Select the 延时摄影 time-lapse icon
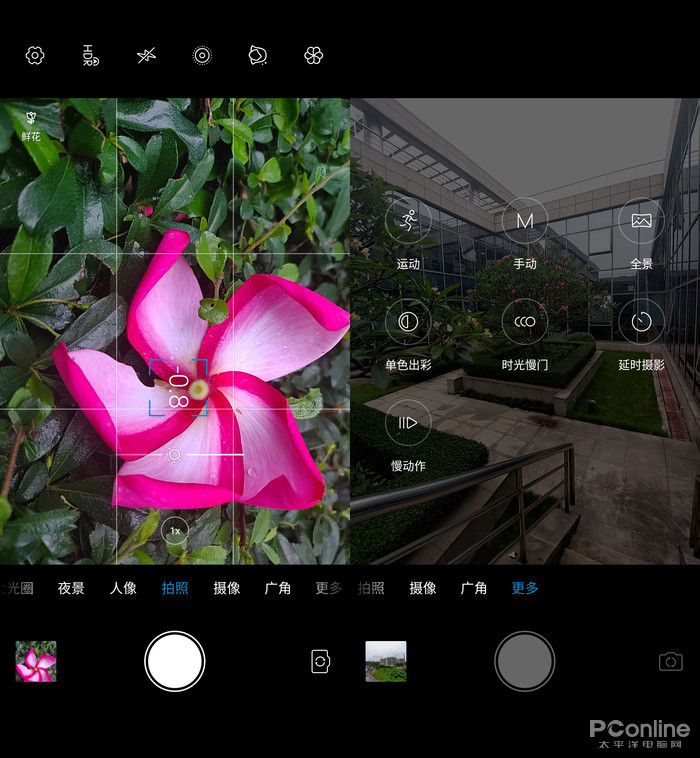 click(641, 322)
